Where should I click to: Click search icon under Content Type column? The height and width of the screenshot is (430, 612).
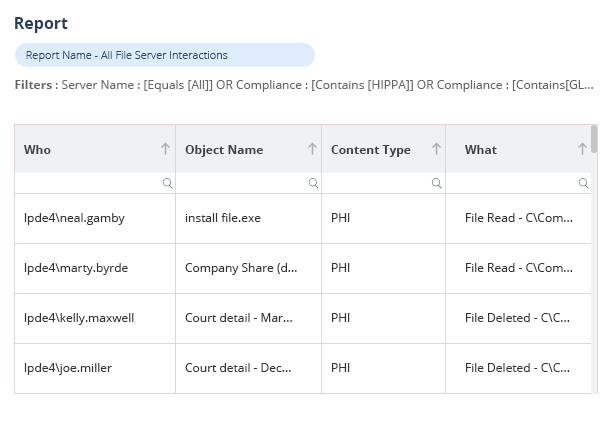437,183
